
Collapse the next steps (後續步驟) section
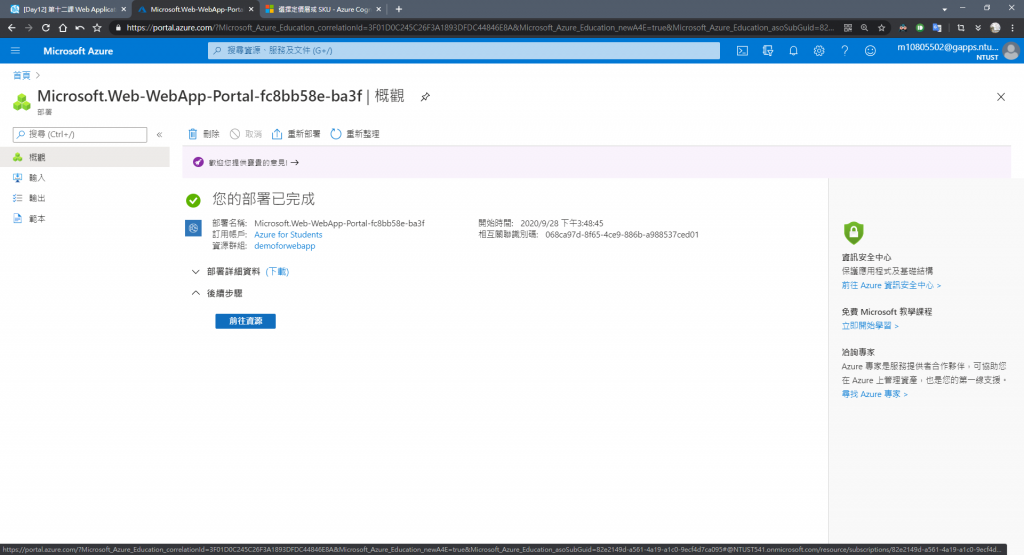(217, 293)
